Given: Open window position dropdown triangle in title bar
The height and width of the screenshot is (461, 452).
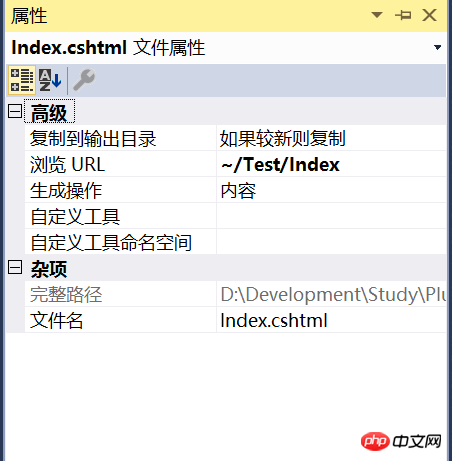Looking at the screenshot, I should click(377, 15).
